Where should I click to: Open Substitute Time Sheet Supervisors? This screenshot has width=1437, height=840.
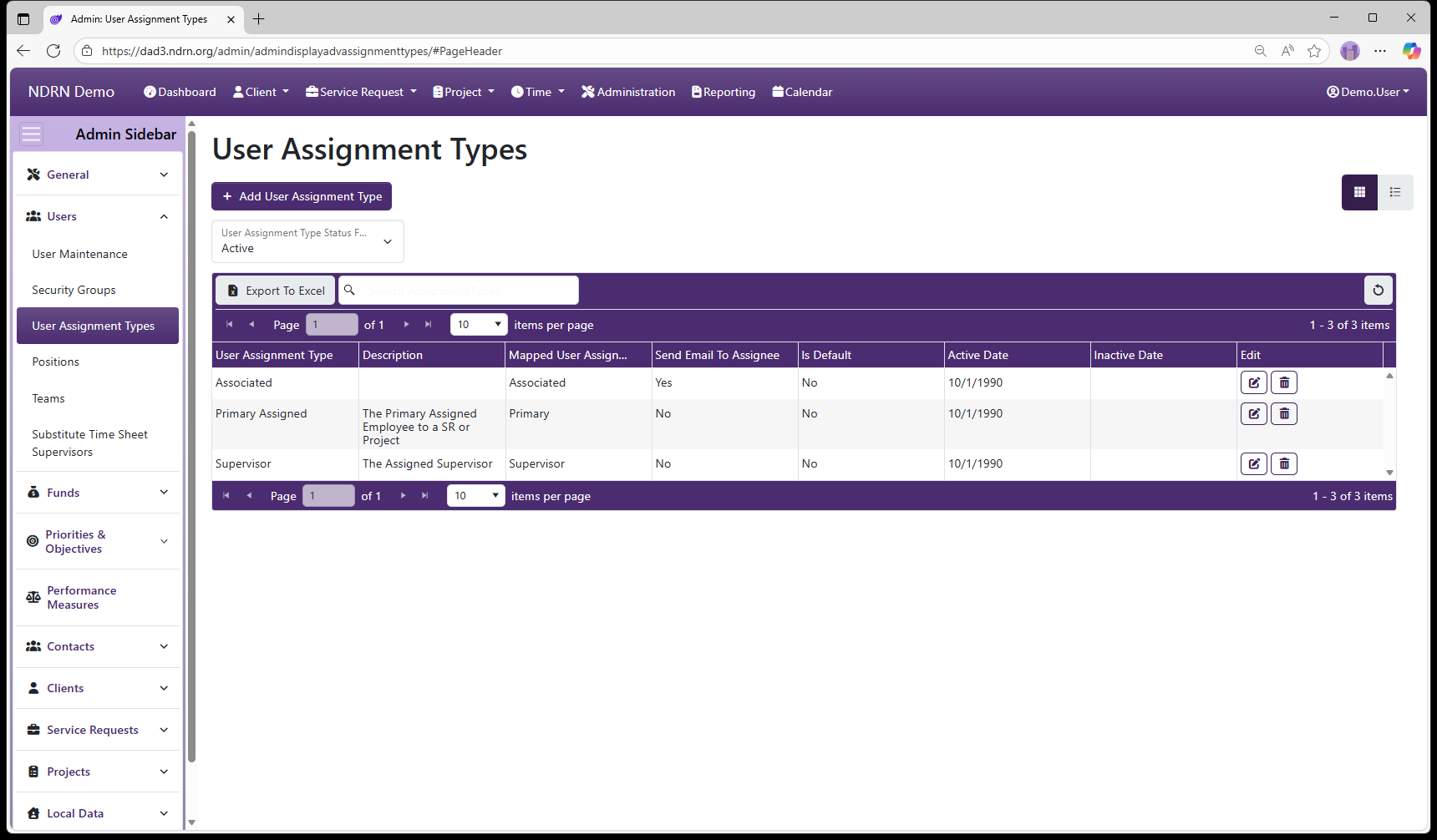98,443
